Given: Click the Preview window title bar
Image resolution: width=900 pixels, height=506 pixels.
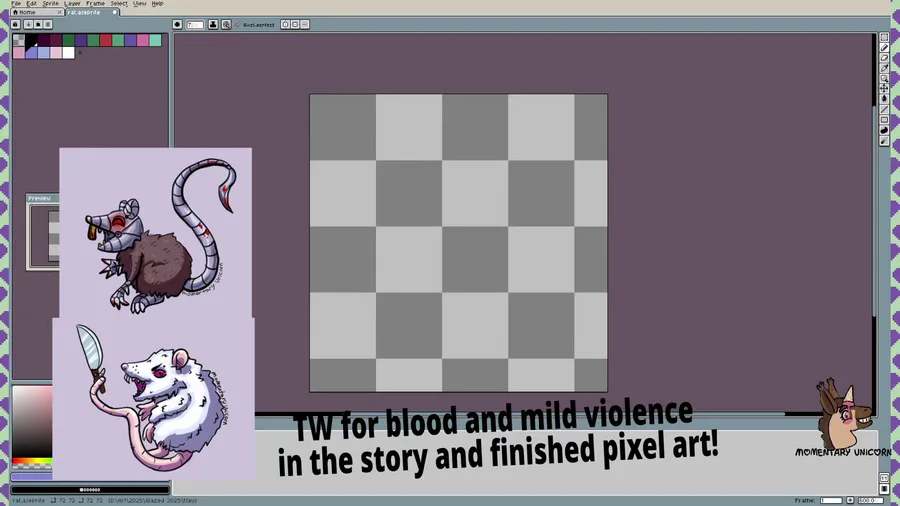Looking at the screenshot, I should coord(42,198).
